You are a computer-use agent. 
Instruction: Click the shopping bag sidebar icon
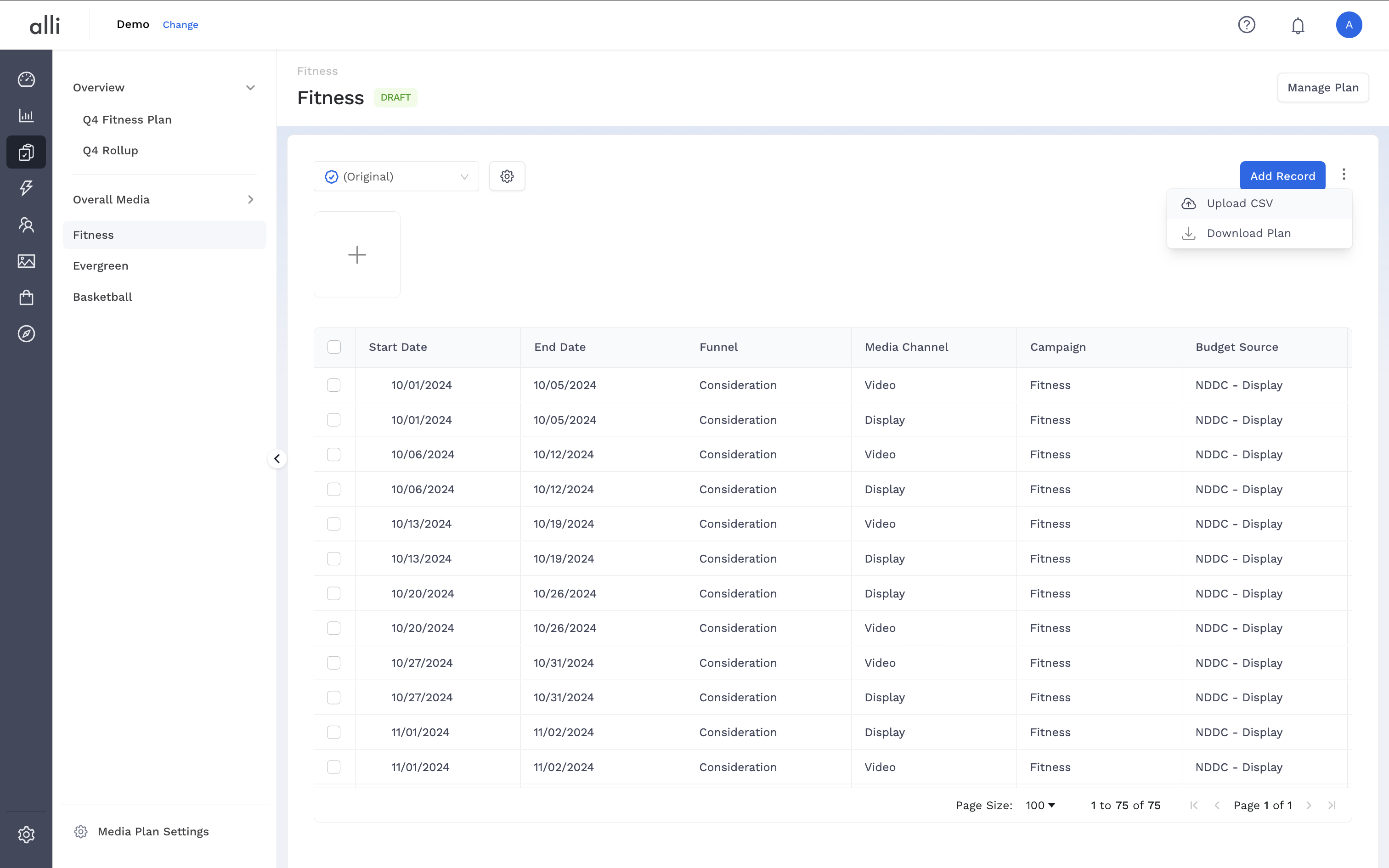(x=26, y=298)
